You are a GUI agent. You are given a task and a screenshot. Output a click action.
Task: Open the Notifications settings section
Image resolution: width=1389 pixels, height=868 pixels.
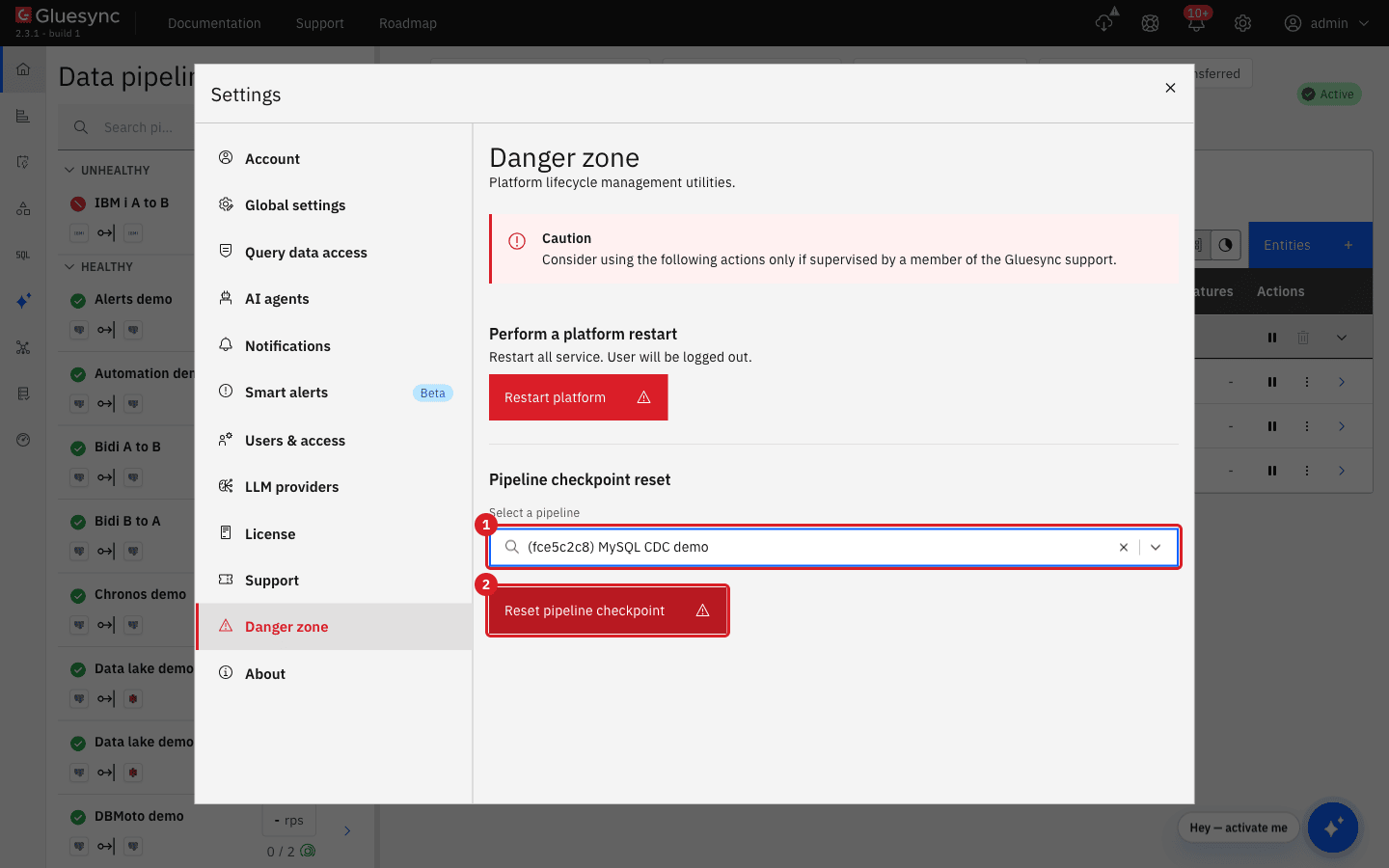click(x=334, y=346)
